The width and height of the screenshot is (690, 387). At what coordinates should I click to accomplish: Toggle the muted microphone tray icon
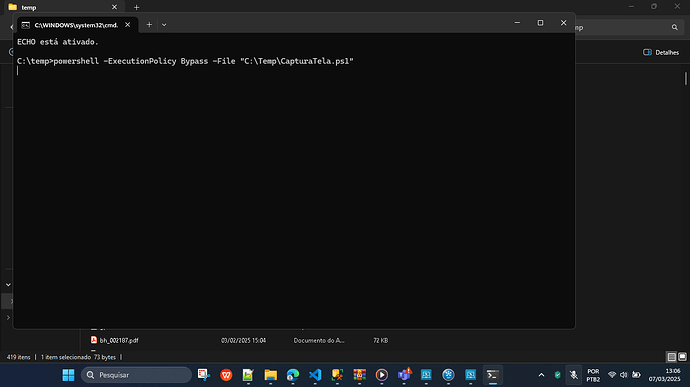[x=573, y=375]
